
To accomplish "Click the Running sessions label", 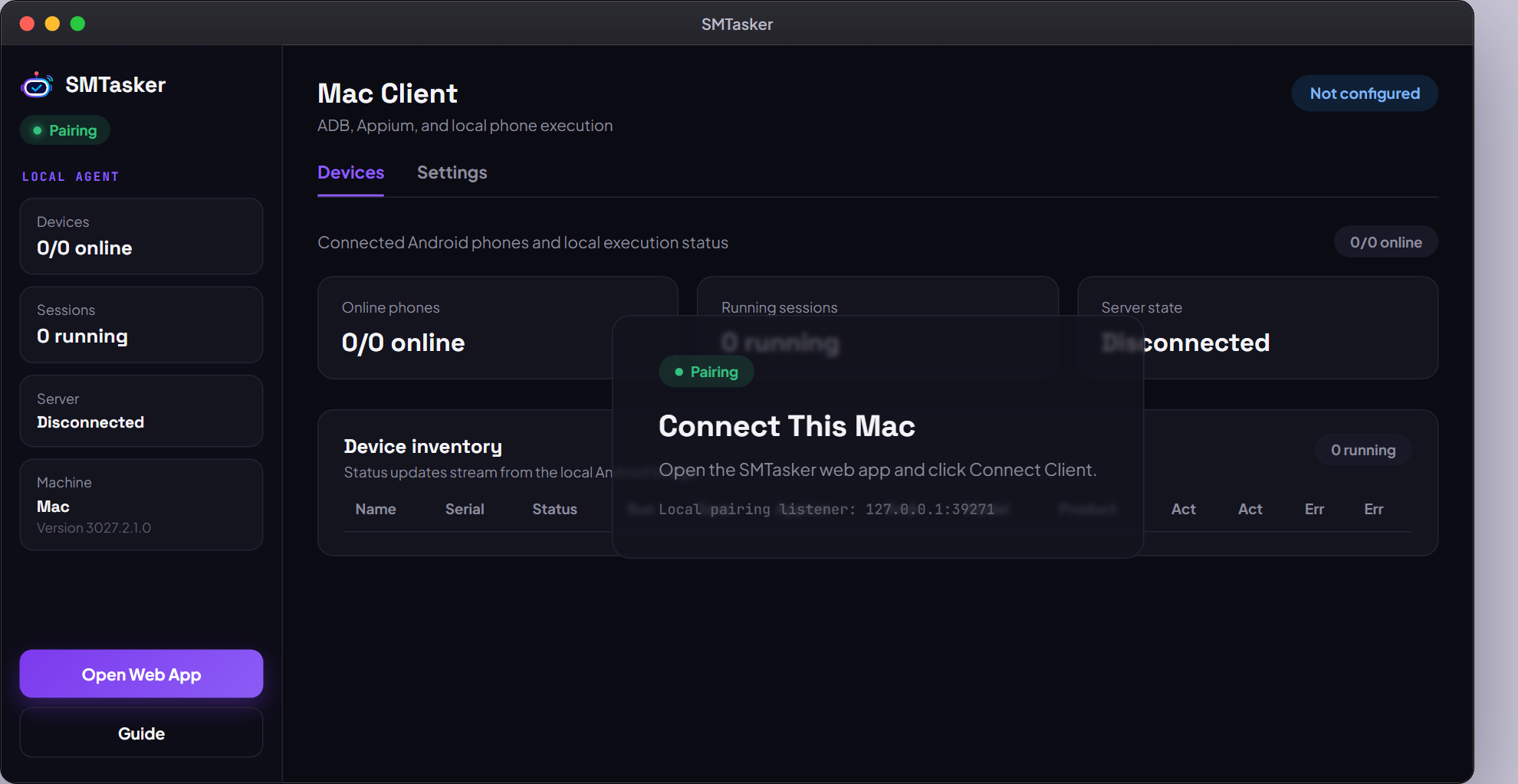I will pos(779,307).
